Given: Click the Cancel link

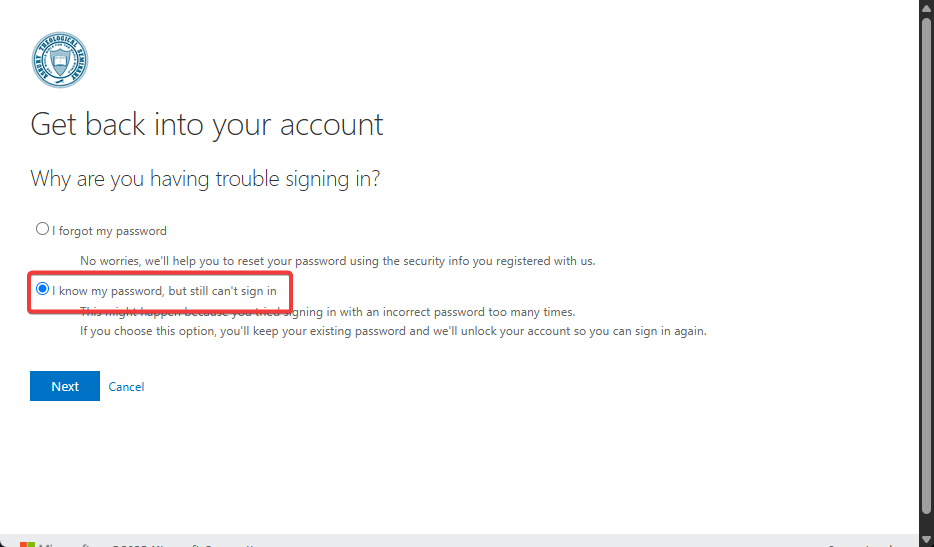Looking at the screenshot, I should [x=126, y=386].
